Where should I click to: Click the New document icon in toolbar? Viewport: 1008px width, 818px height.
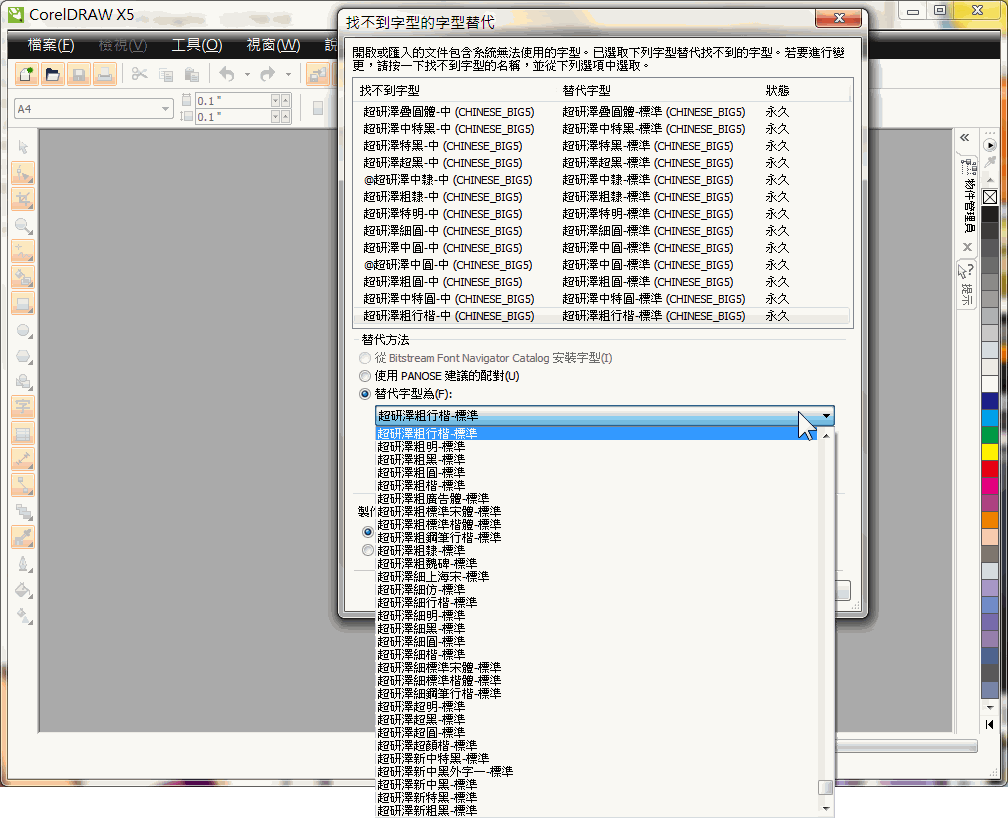tap(25, 74)
